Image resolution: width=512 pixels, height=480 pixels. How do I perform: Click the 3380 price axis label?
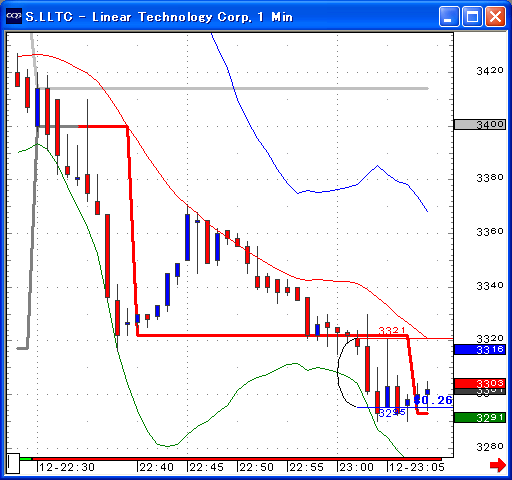(x=490, y=178)
